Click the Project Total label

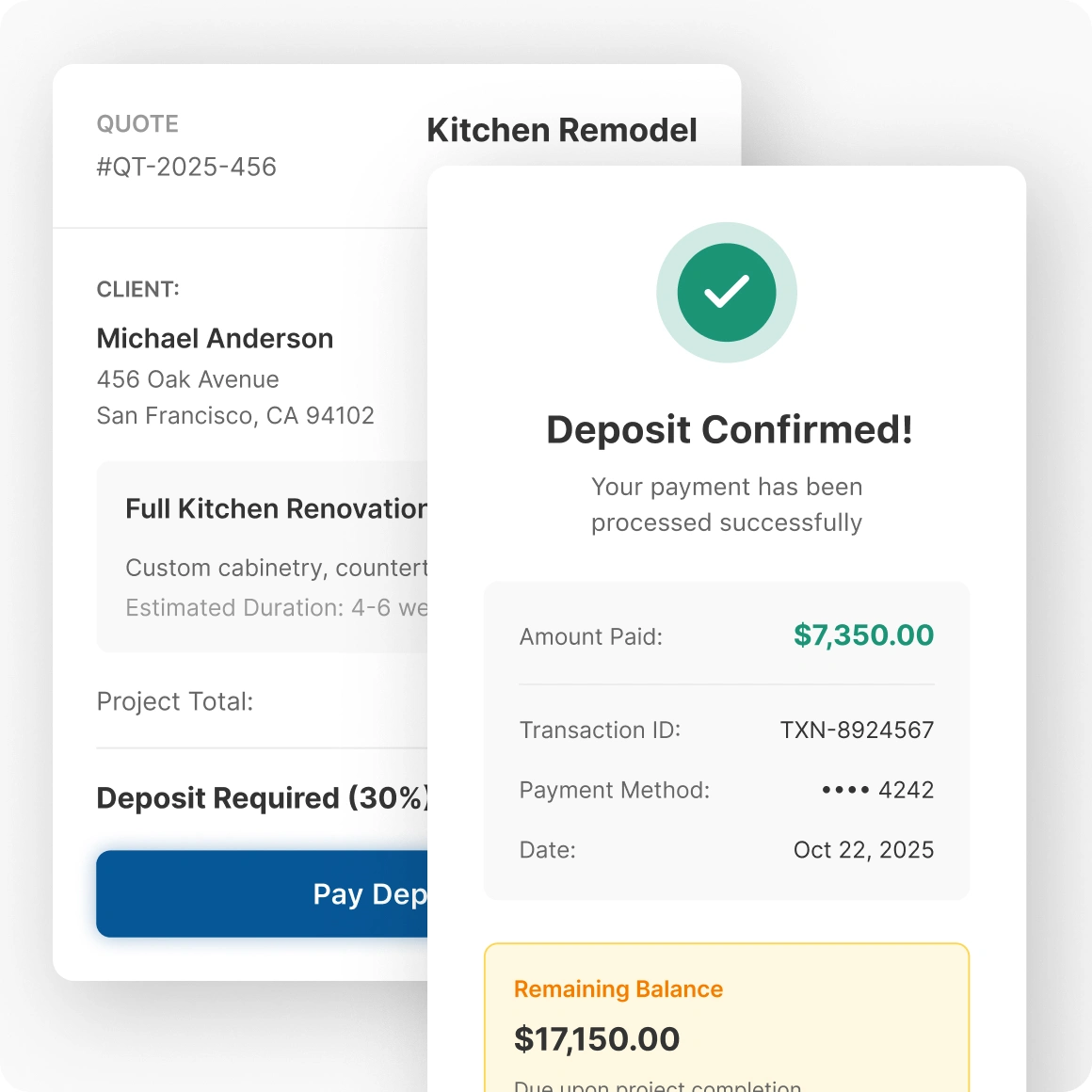click(x=175, y=702)
